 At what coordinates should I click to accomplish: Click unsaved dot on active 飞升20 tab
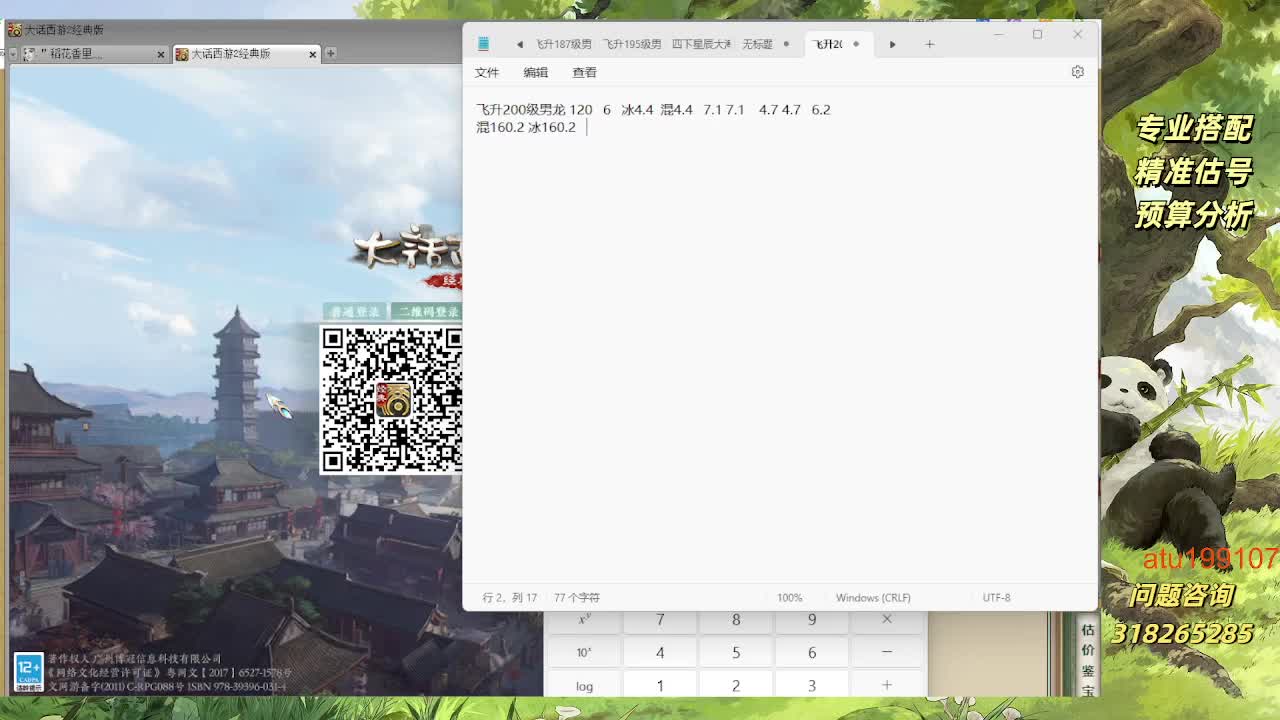point(856,44)
